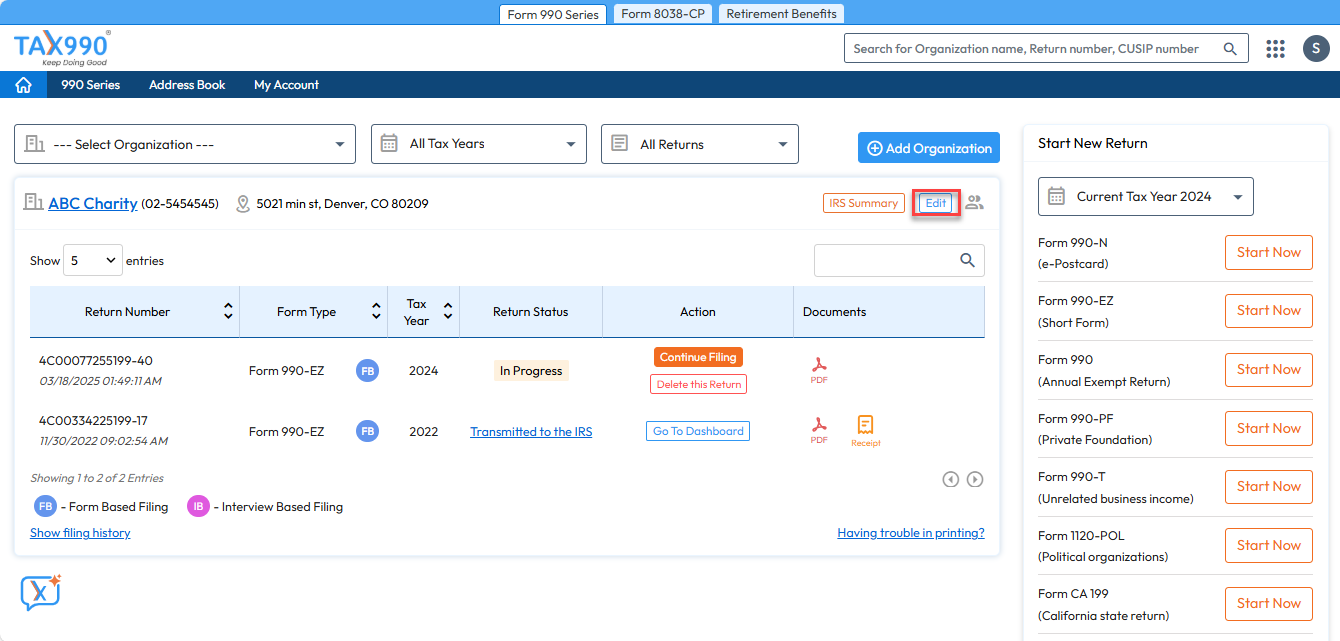This screenshot has height=641, width=1340.
Task: Click the home icon in navigation bar
Action: 23,85
